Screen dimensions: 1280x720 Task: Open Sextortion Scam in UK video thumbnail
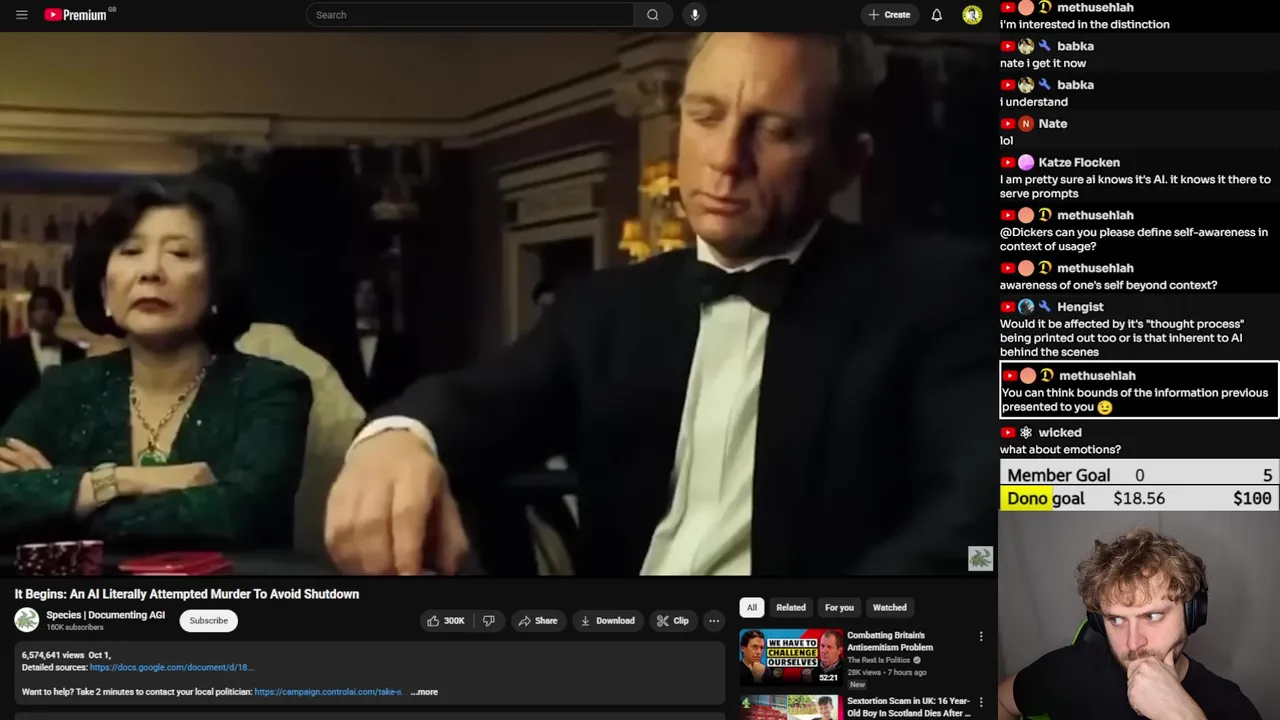coord(791,707)
